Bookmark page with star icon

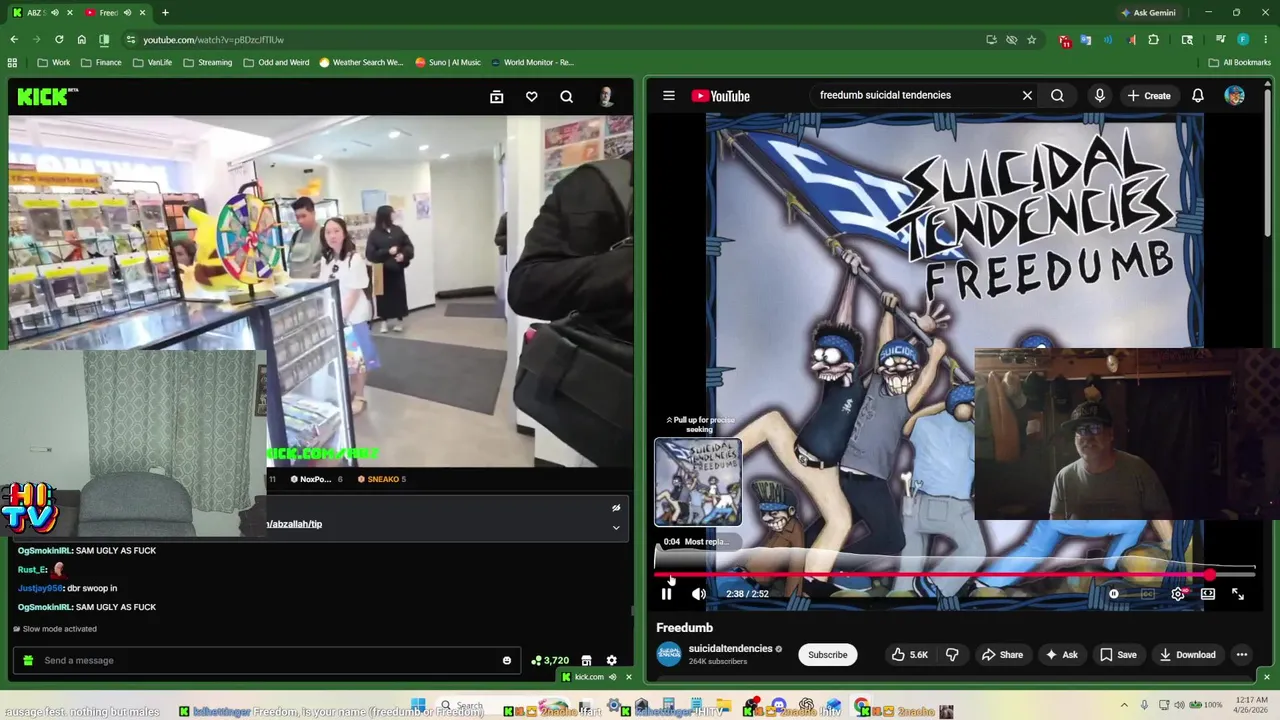(1032, 40)
